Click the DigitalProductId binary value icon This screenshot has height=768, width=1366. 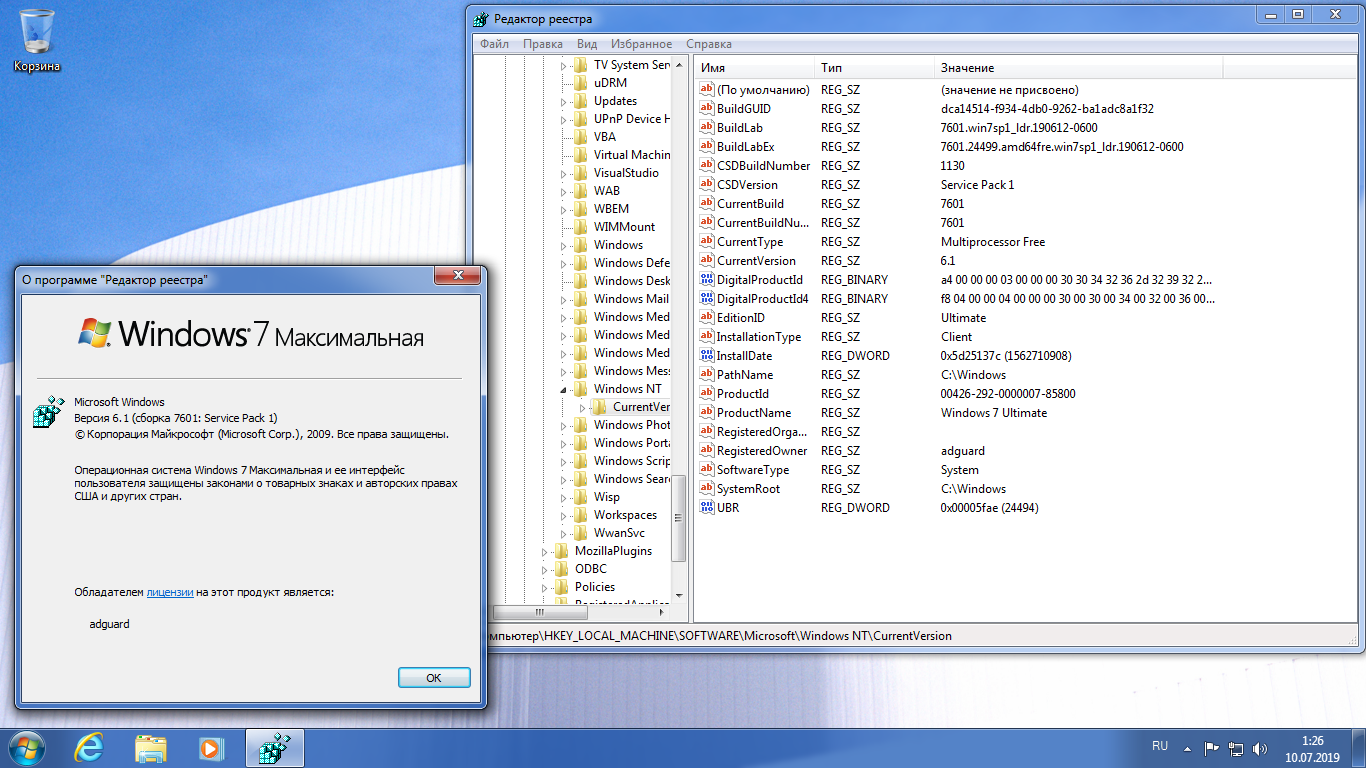coord(706,279)
